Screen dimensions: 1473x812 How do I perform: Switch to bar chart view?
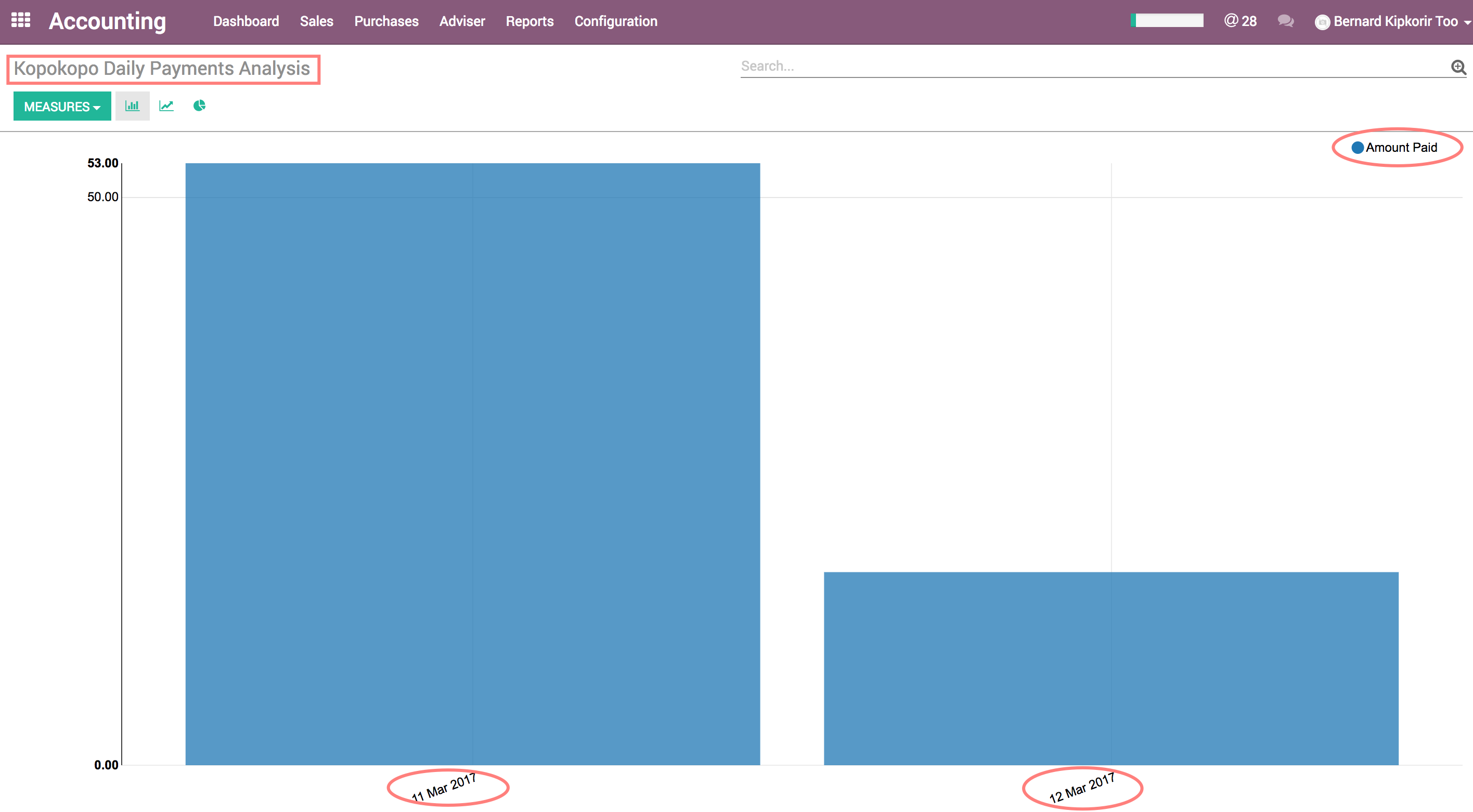[x=132, y=106]
